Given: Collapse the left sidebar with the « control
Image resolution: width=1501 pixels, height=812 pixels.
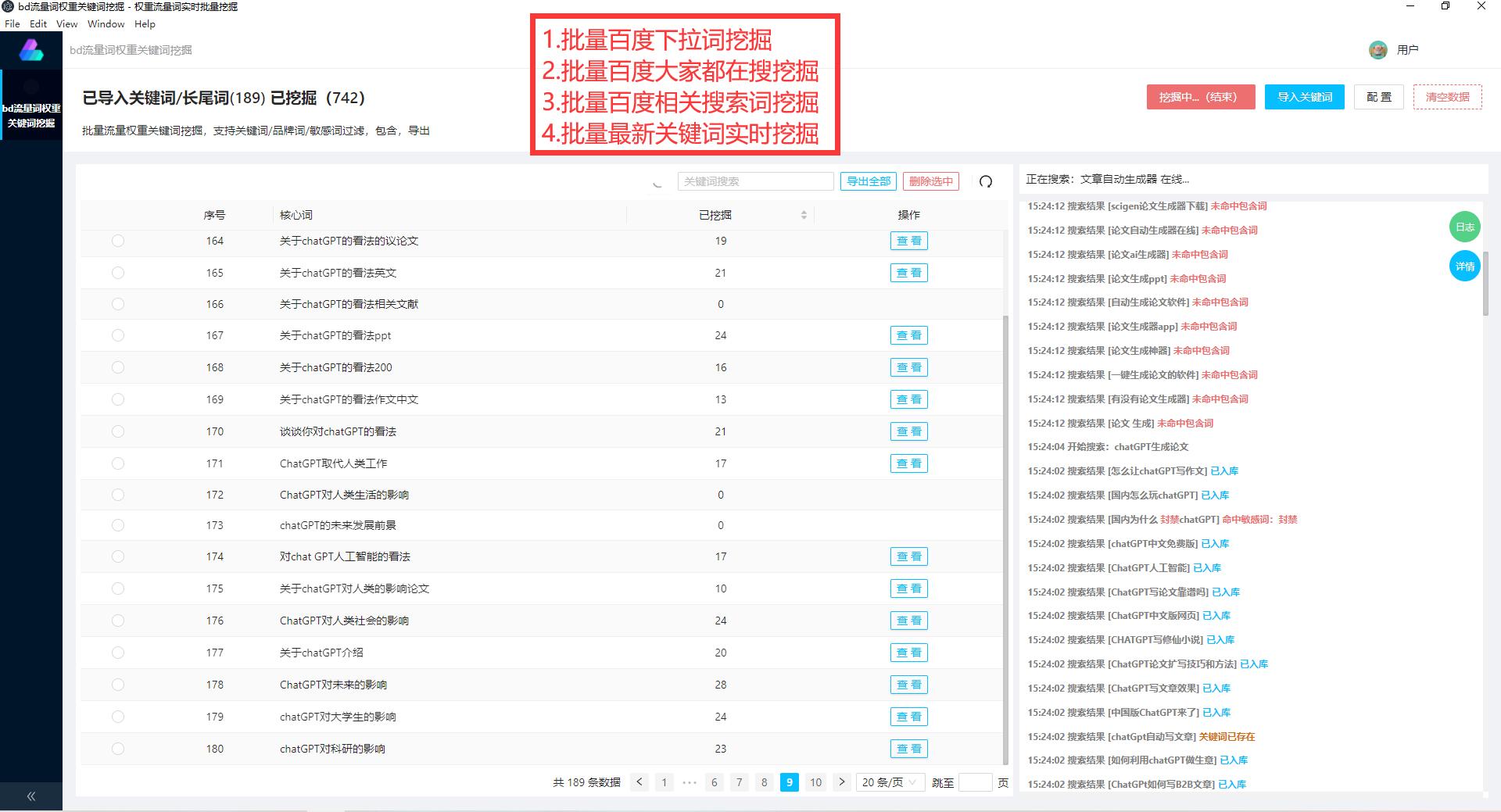Looking at the screenshot, I should pyautogui.click(x=31, y=796).
